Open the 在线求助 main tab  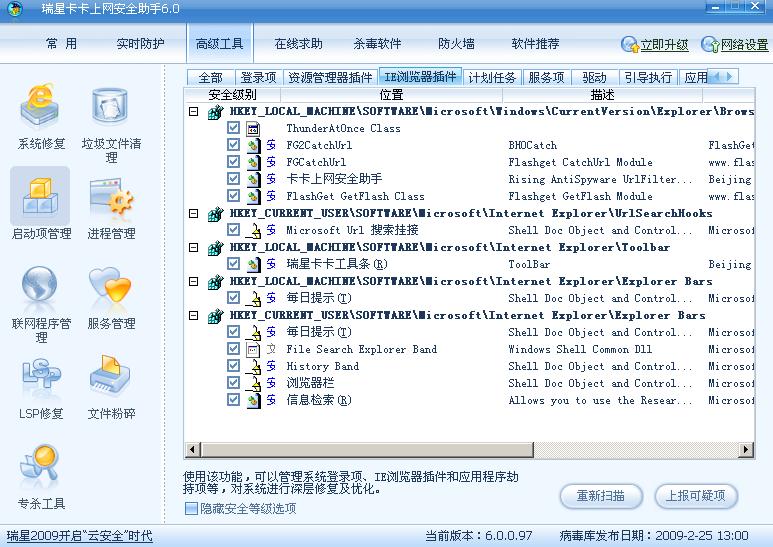299,44
